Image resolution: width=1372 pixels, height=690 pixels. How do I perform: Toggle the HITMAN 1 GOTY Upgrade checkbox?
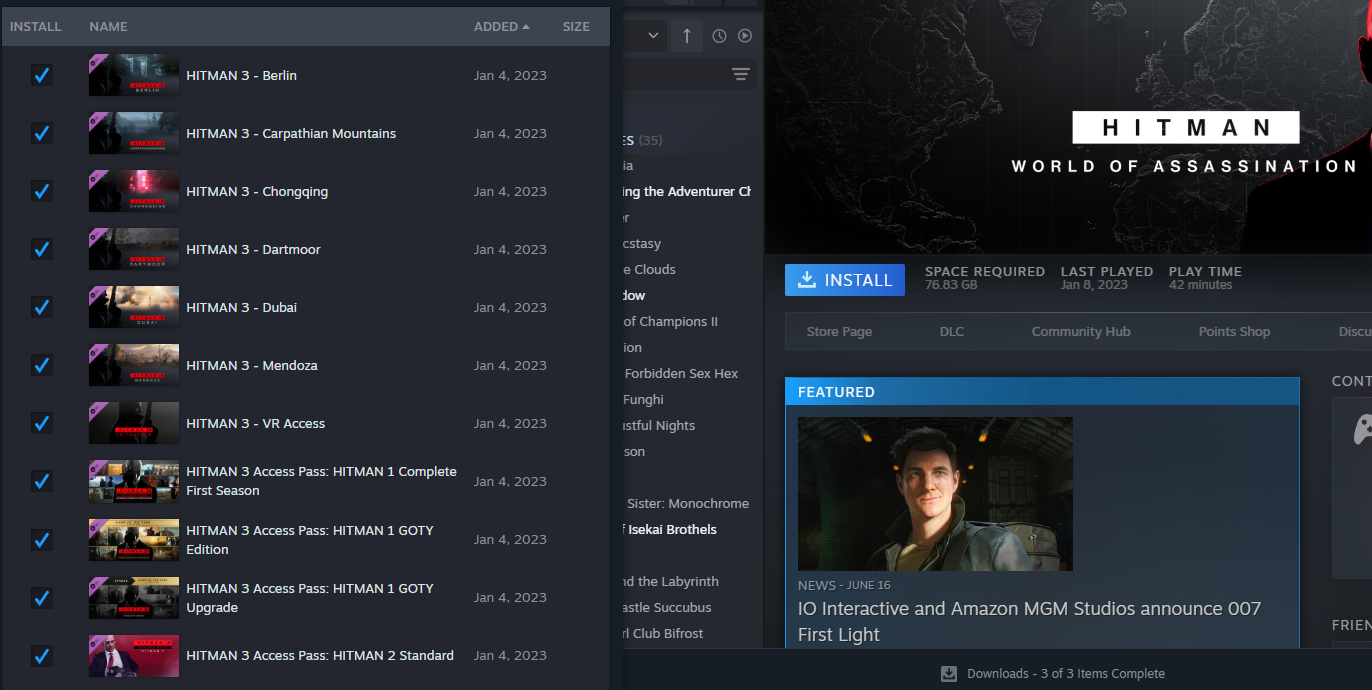tap(41, 597)
